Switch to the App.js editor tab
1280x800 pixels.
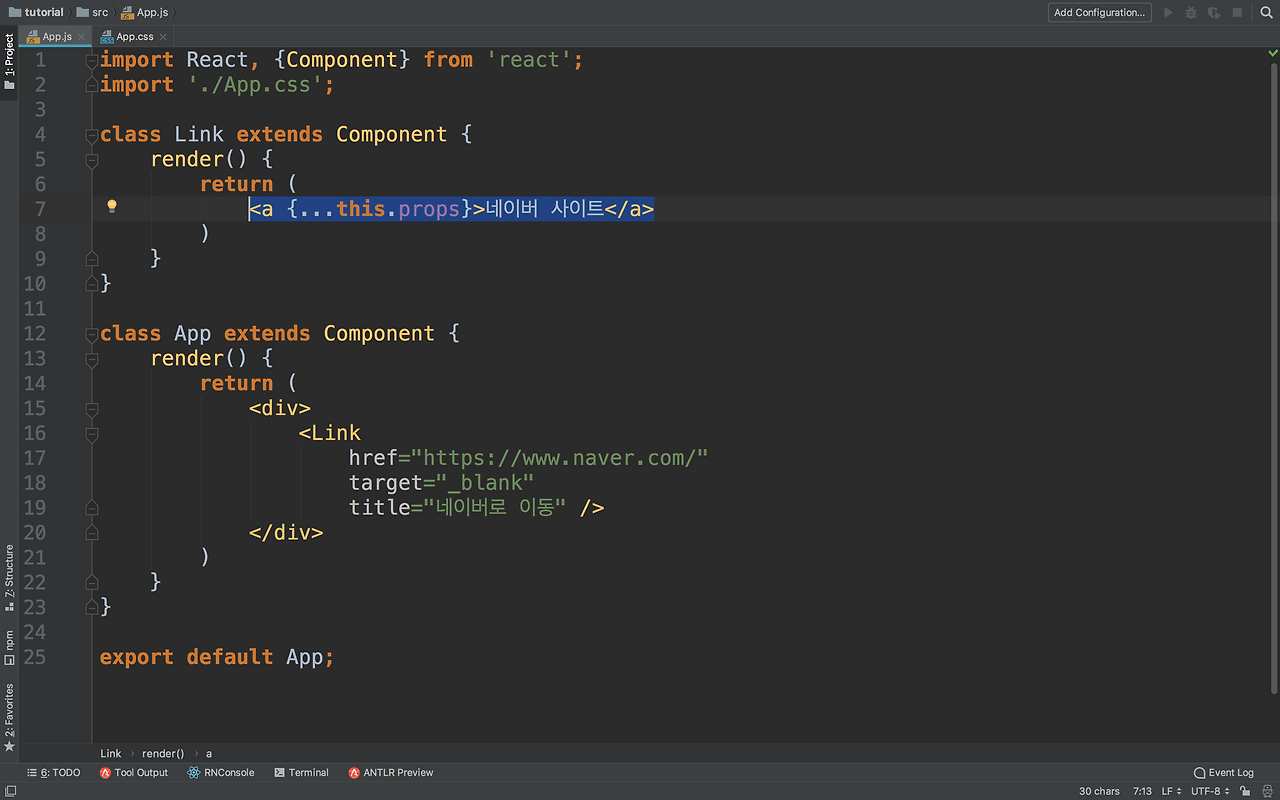[57, 36]
